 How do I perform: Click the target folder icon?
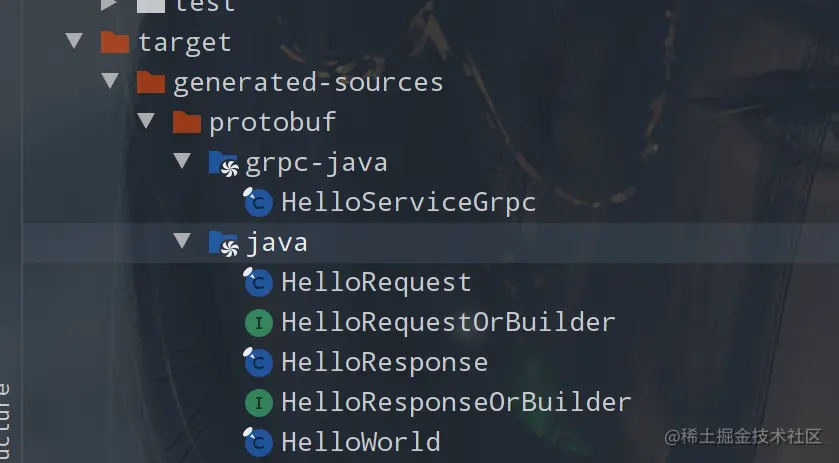click(115, 42)
